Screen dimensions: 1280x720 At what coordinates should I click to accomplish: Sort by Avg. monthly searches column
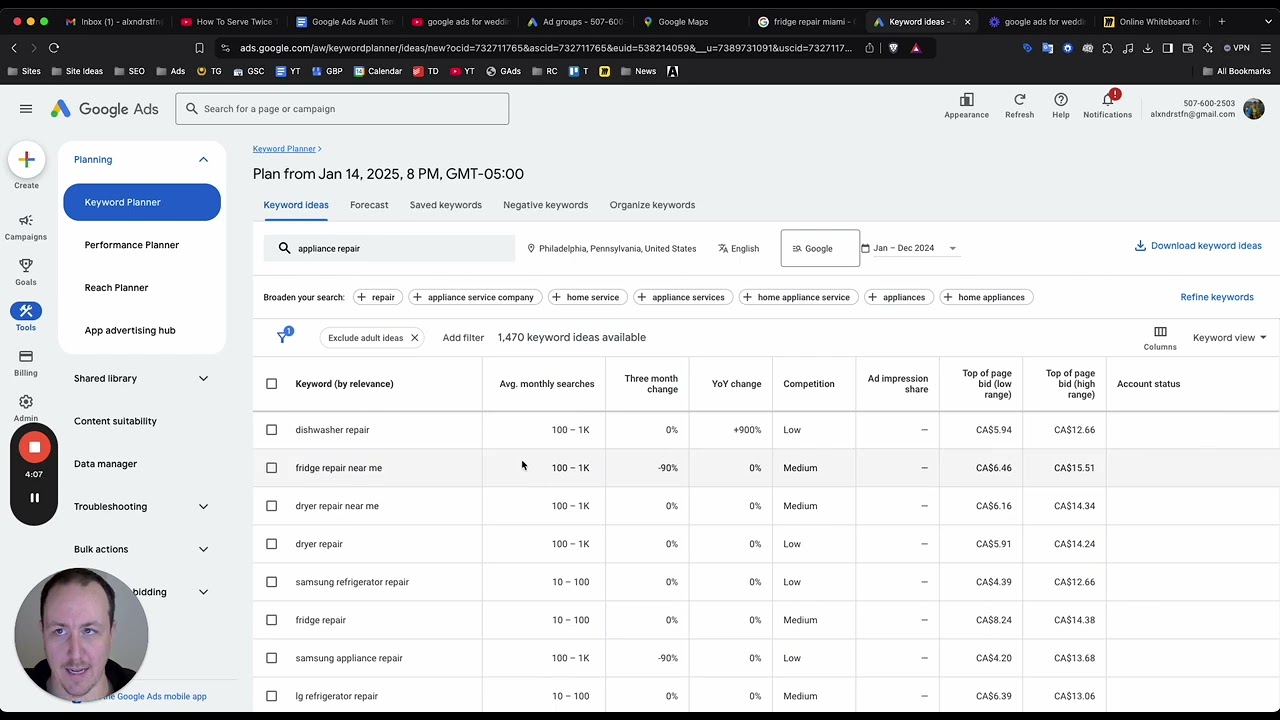tap(547, 384)
